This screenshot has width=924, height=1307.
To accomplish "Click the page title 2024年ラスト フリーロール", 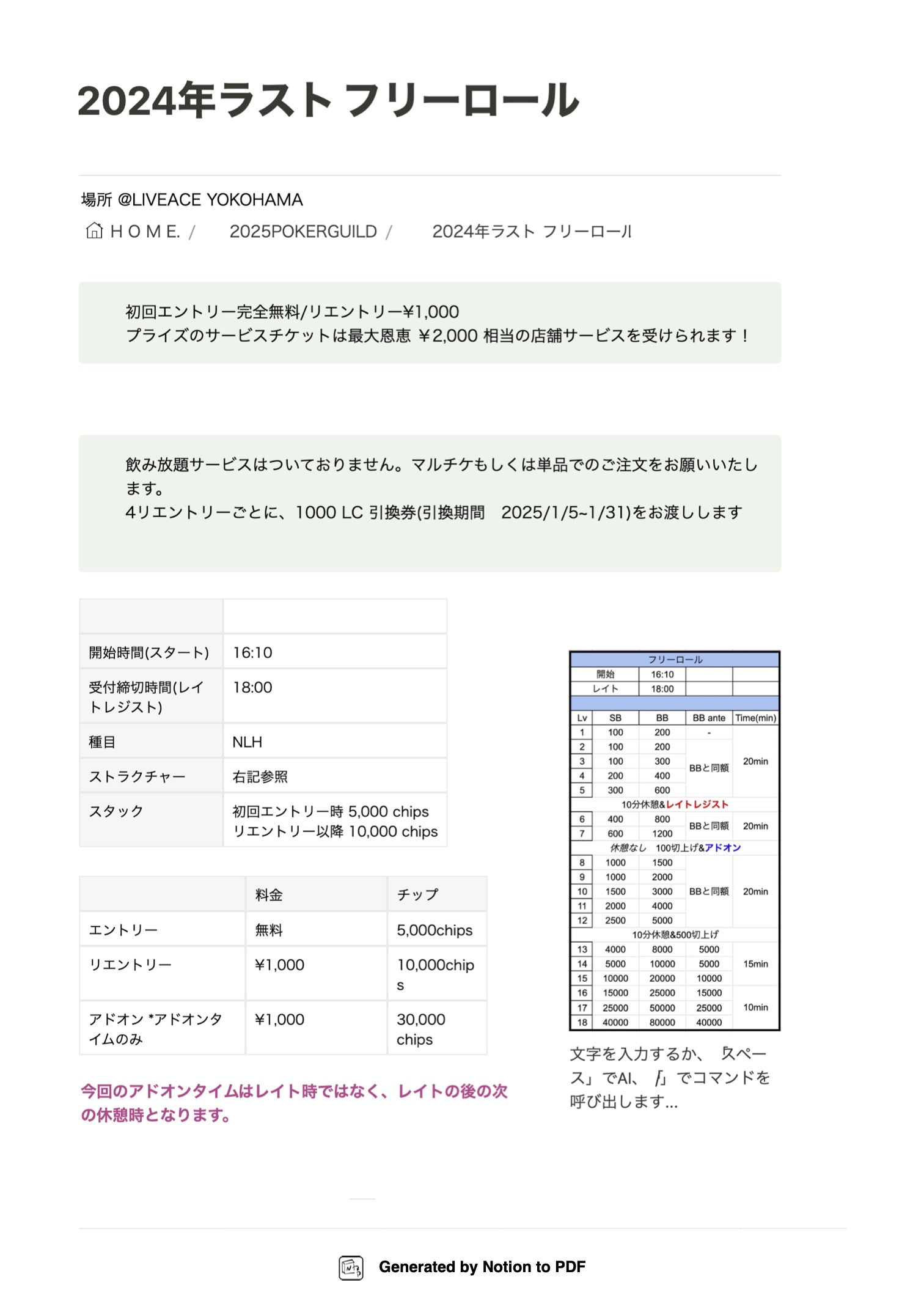I will pos(328,100).
